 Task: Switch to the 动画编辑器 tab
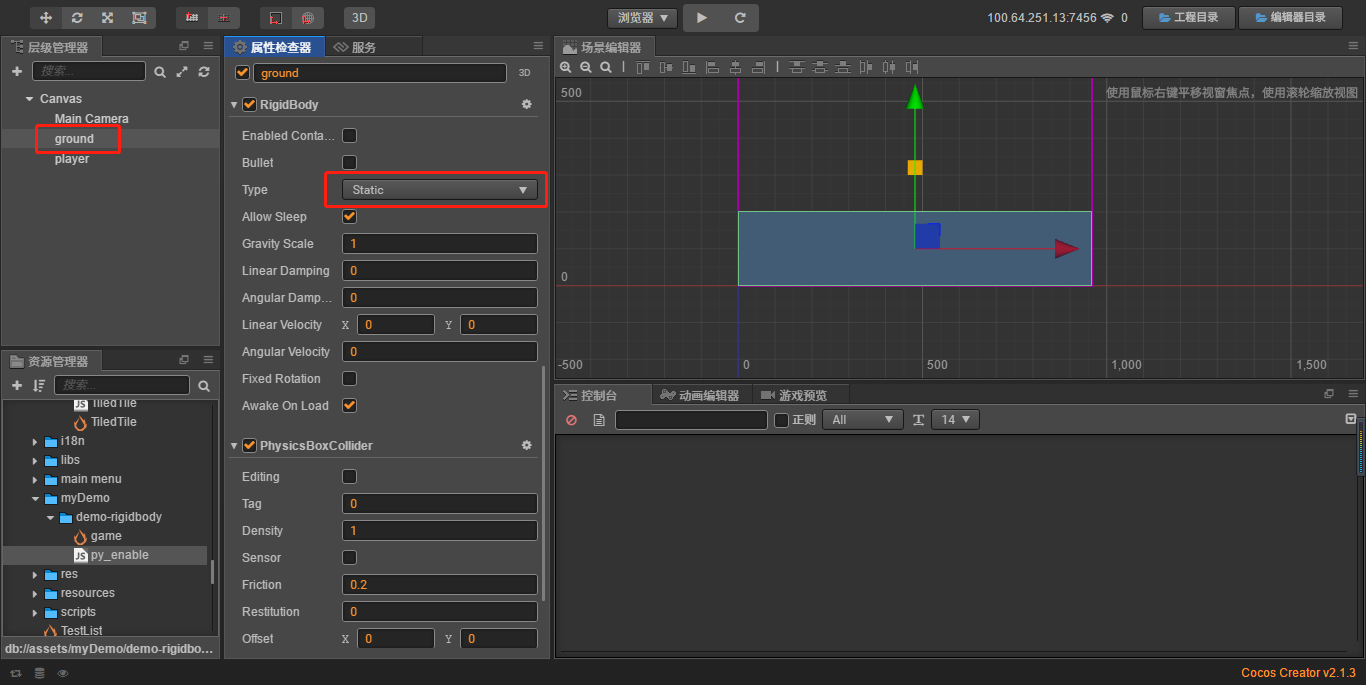(x=700, y=395)
